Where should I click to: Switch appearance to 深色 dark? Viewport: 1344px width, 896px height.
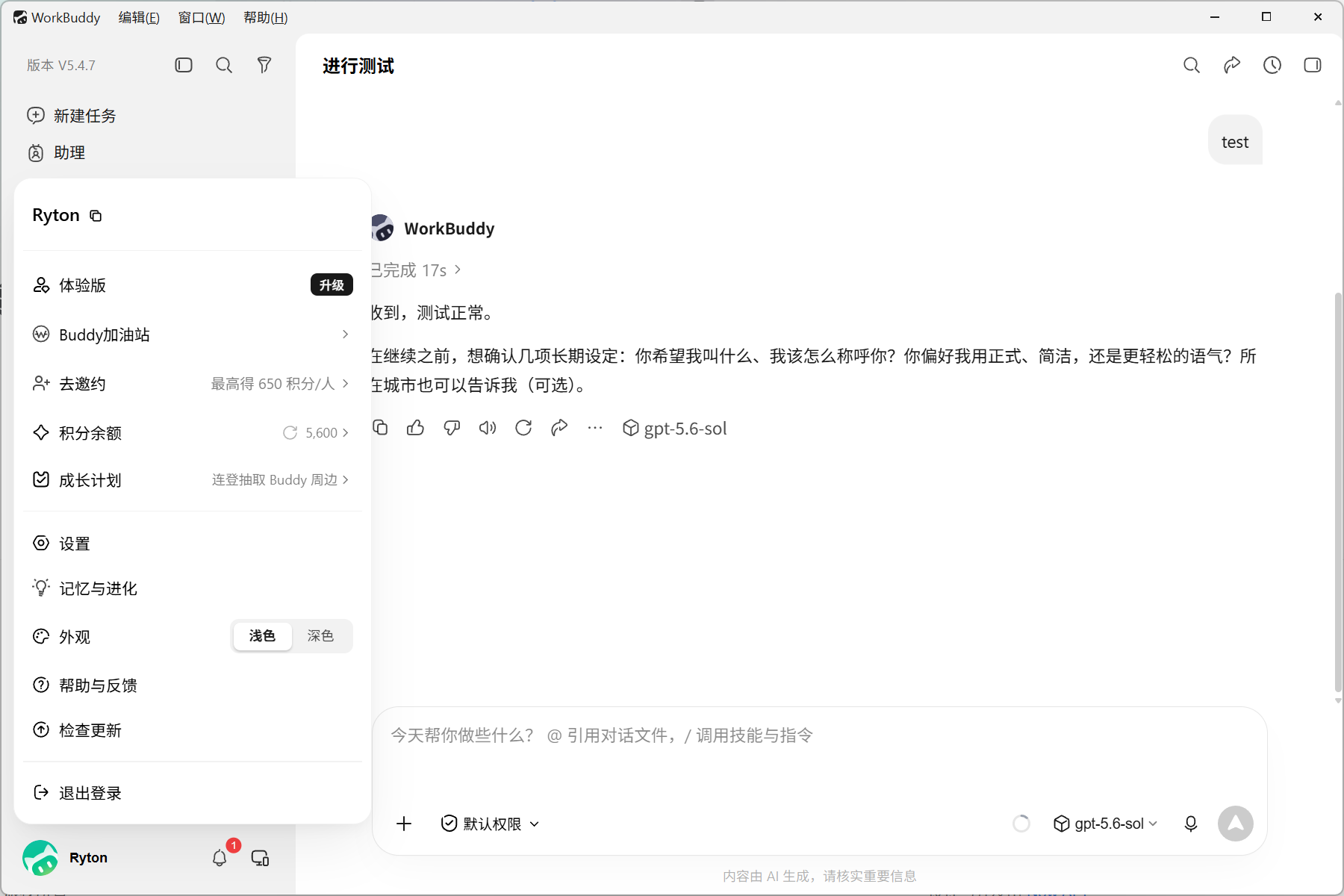pyautogui.click(x=320, y=636)
